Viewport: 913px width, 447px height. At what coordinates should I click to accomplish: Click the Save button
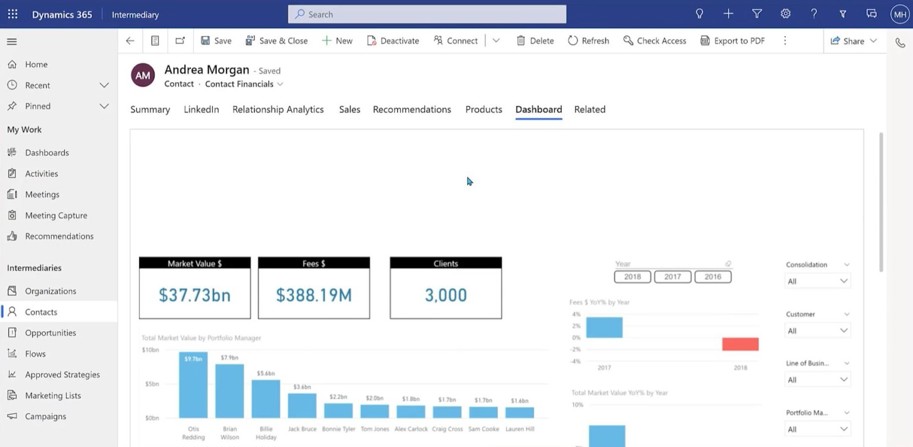[x=216, y=41]
